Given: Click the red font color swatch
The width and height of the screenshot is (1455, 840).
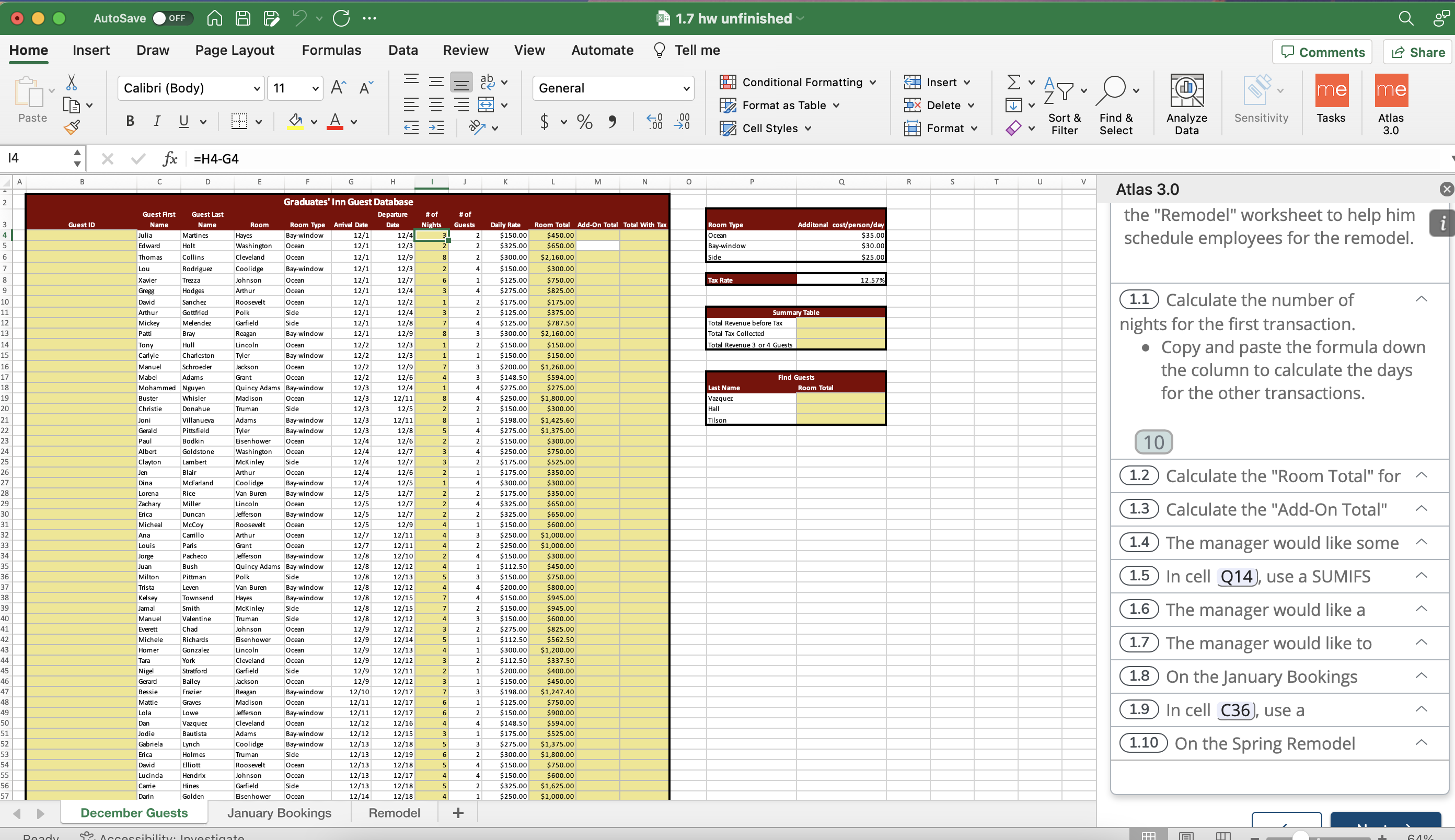Looking at the screenshot, I should tap(336, 121).
